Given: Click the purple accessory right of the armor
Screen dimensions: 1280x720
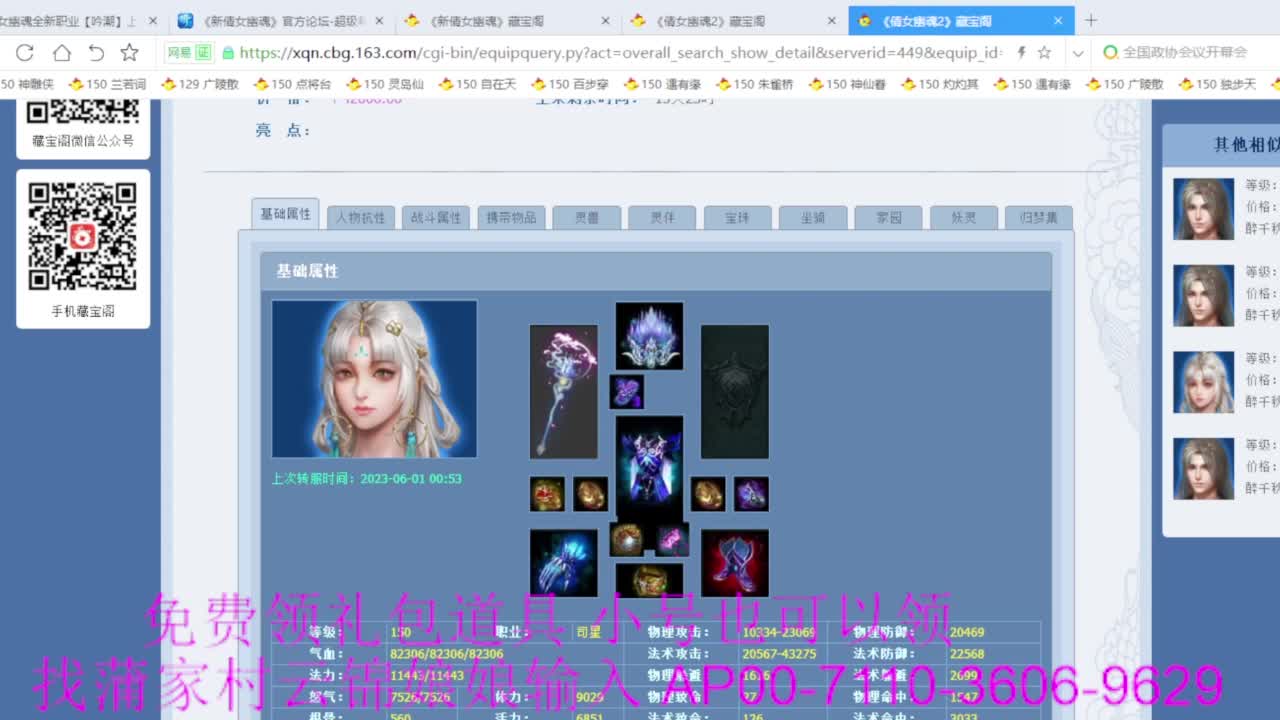Looking at the screenshot, I should [751, 494].
